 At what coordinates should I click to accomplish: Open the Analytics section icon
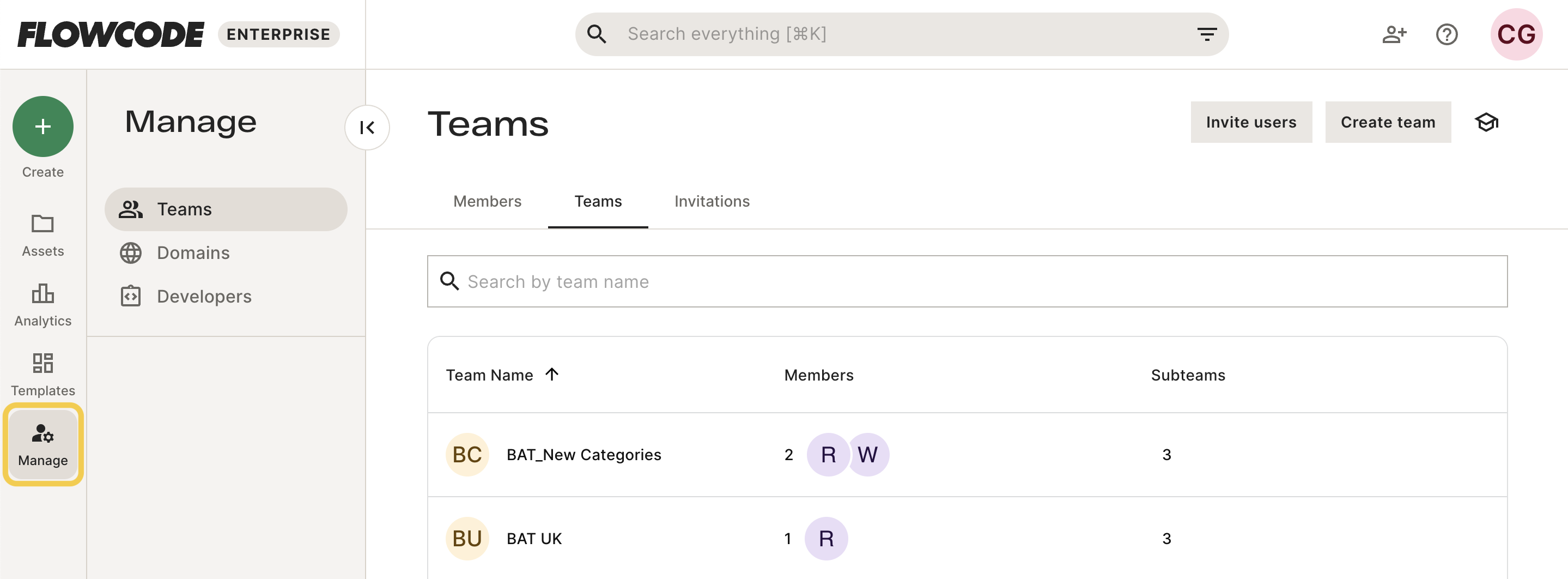42,293
